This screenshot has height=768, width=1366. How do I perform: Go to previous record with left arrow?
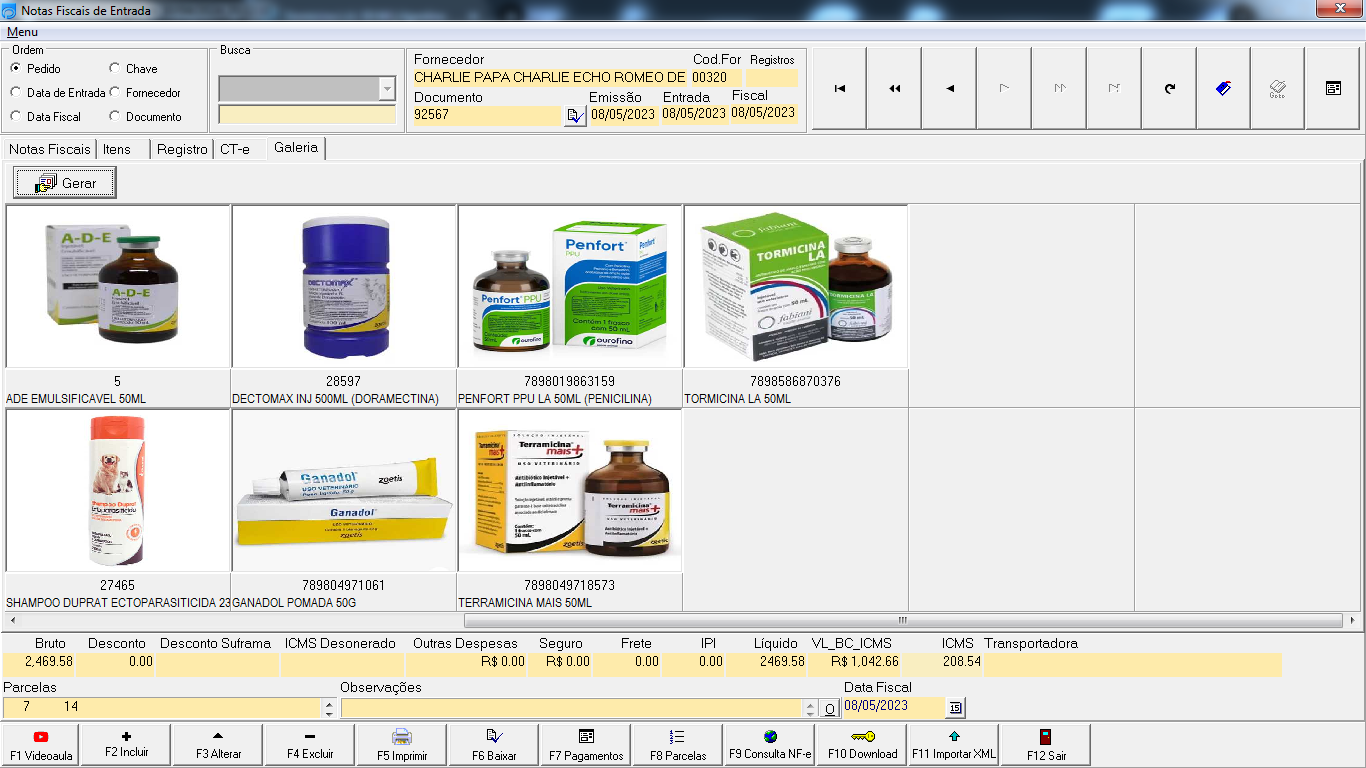point(949,89)
